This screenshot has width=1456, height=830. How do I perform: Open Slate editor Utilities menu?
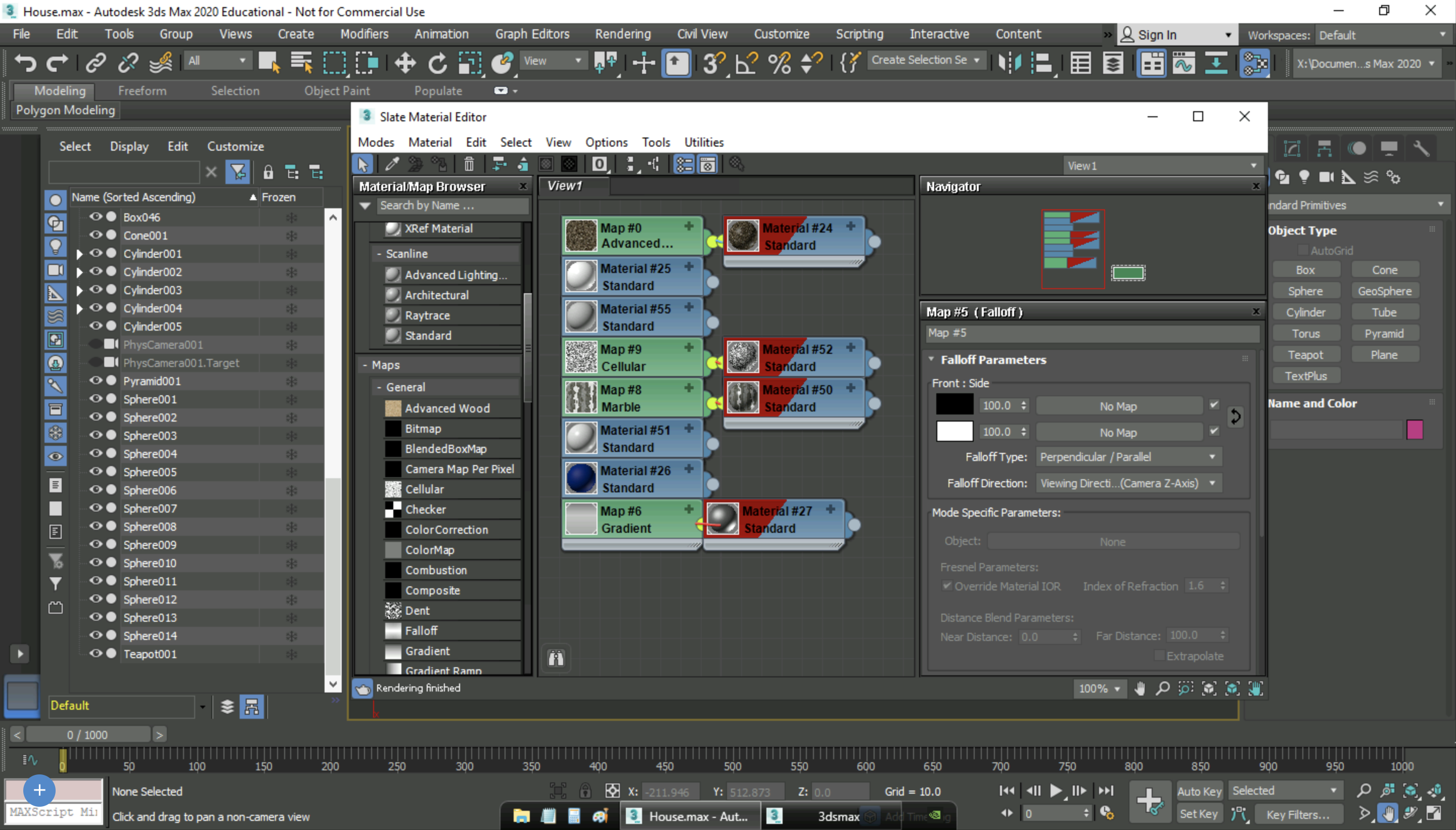(x=704, y=142)
